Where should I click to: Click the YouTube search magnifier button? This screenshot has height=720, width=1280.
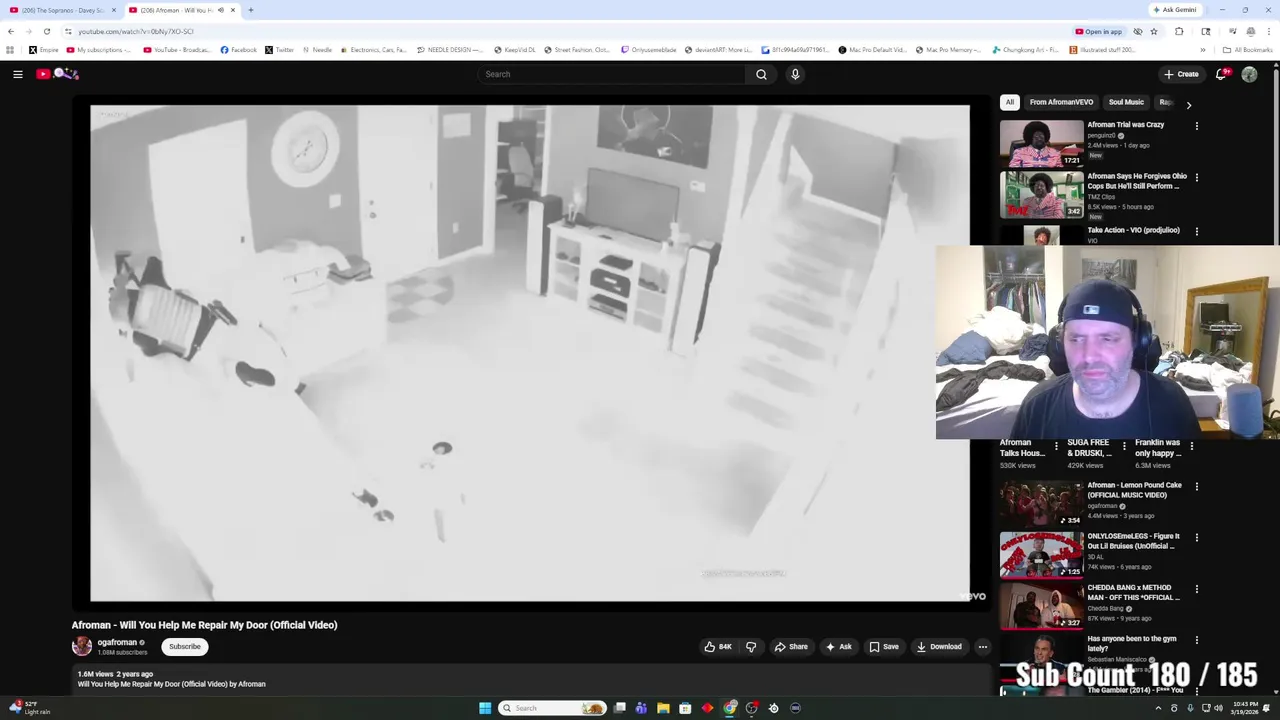click(x=761, y=74)
